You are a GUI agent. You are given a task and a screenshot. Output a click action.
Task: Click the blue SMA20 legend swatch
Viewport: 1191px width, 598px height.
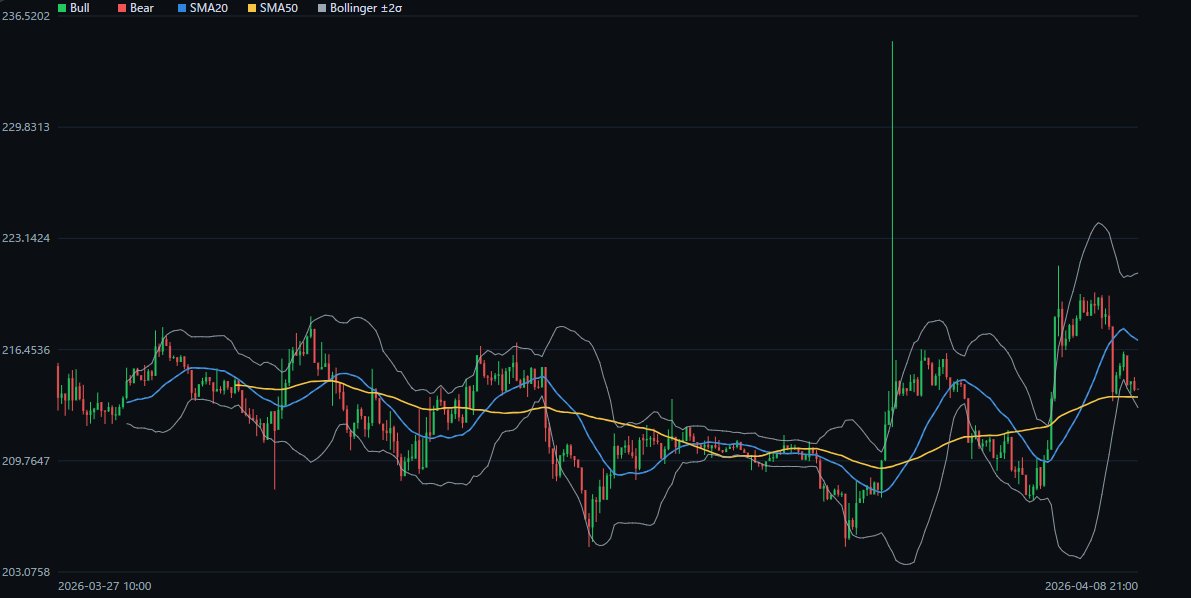point(181,7)
